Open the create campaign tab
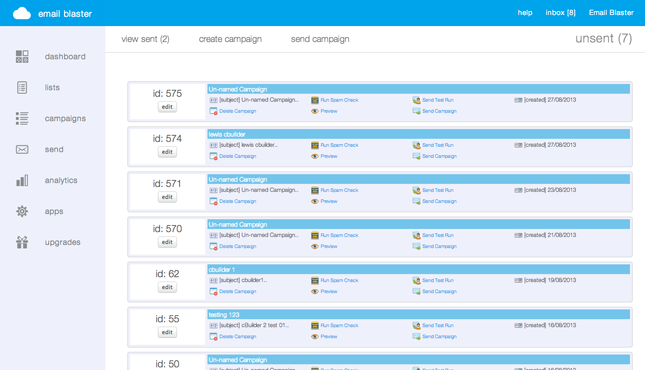Viewport: 645px width, 370px height. click(230, 39)
